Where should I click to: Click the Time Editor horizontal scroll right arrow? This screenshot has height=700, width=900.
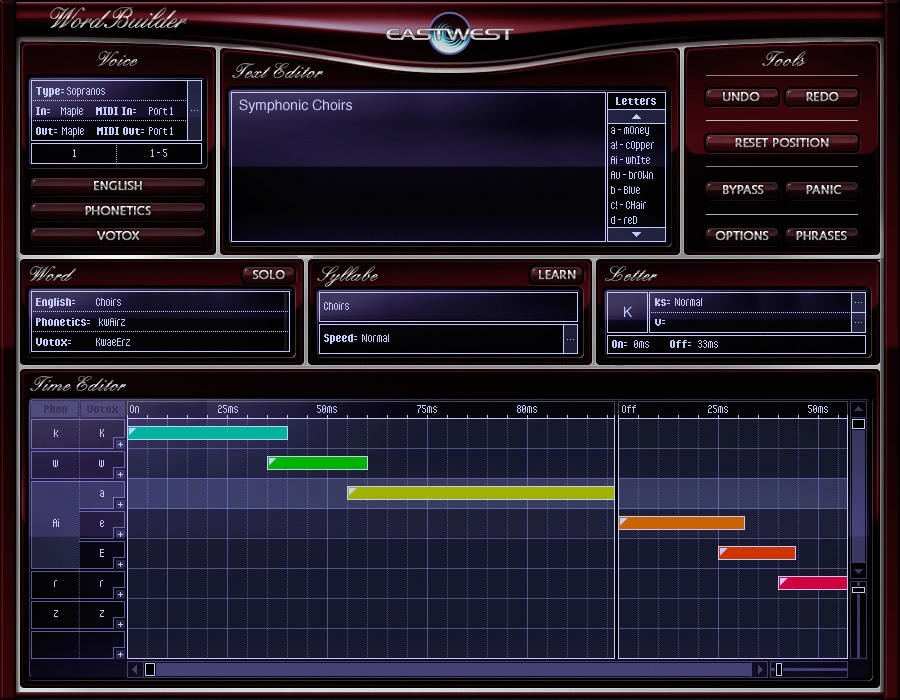point(760,669)
